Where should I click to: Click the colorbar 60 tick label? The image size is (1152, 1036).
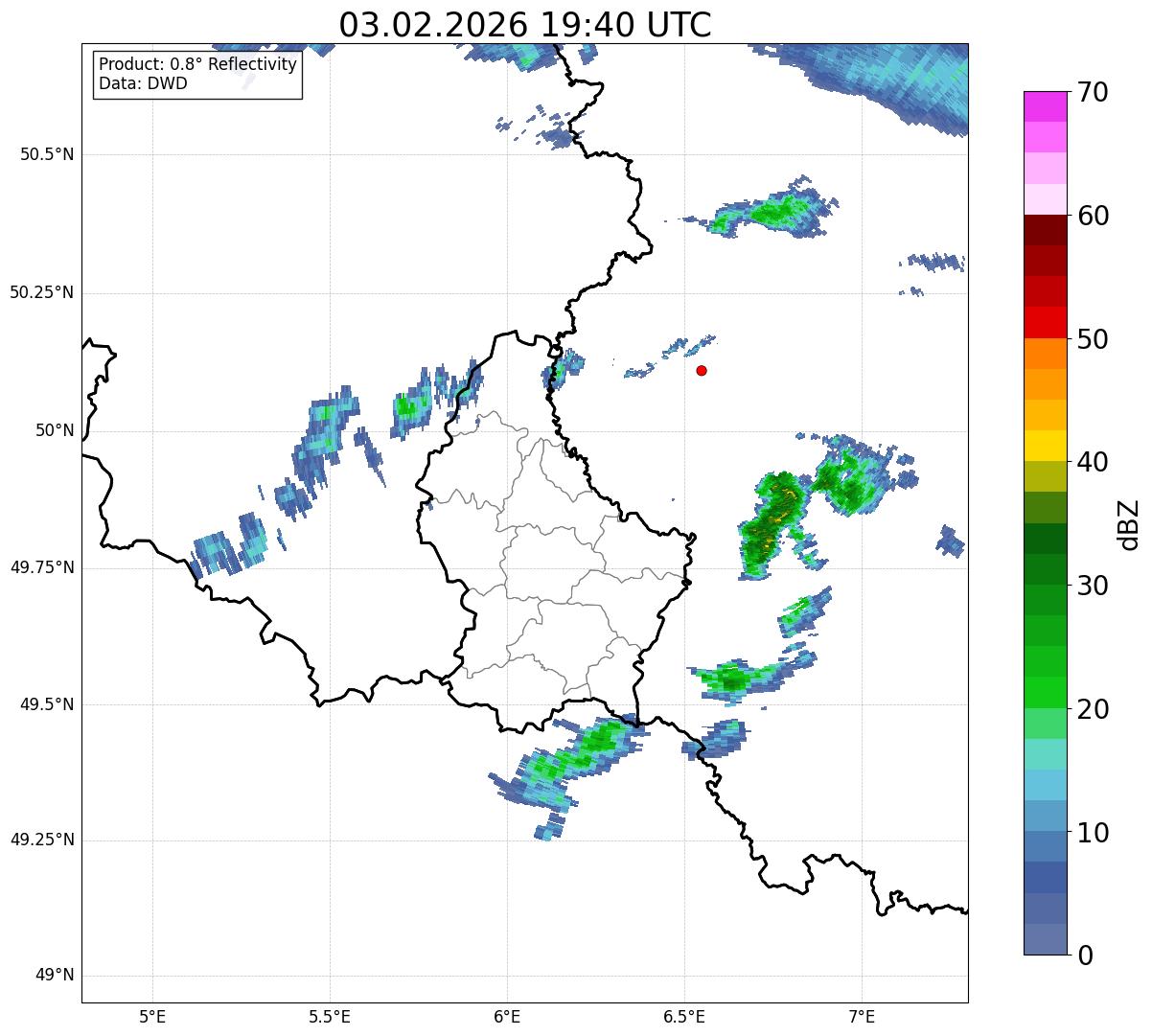1093,216
